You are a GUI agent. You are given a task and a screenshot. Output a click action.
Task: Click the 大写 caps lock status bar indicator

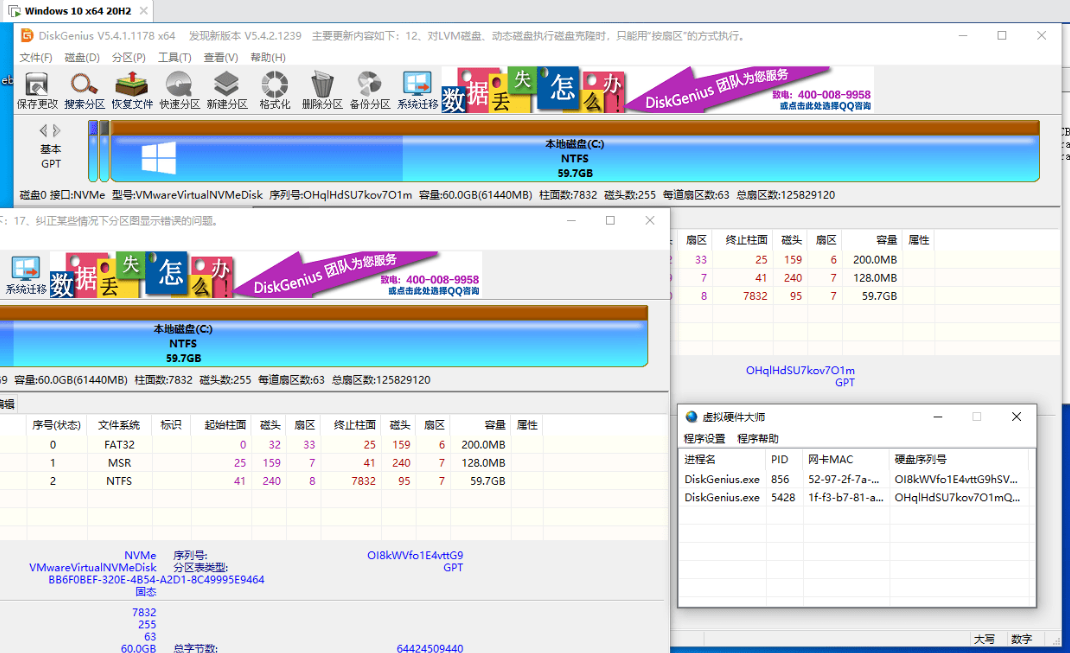(x=984, y=639)
